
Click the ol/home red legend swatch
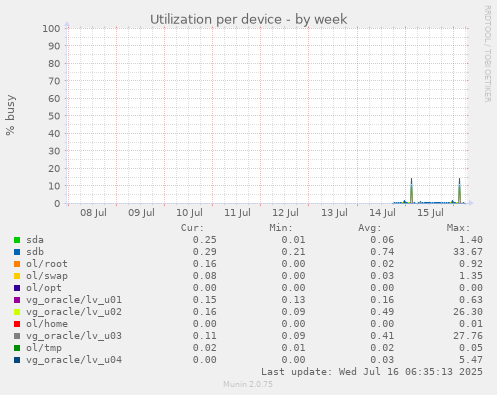(x=17, y=324)
